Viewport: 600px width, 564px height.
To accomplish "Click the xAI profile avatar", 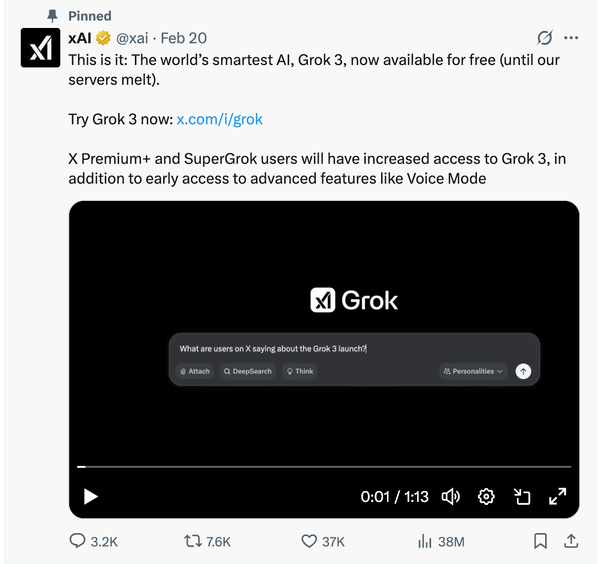I will coord(40,48).
